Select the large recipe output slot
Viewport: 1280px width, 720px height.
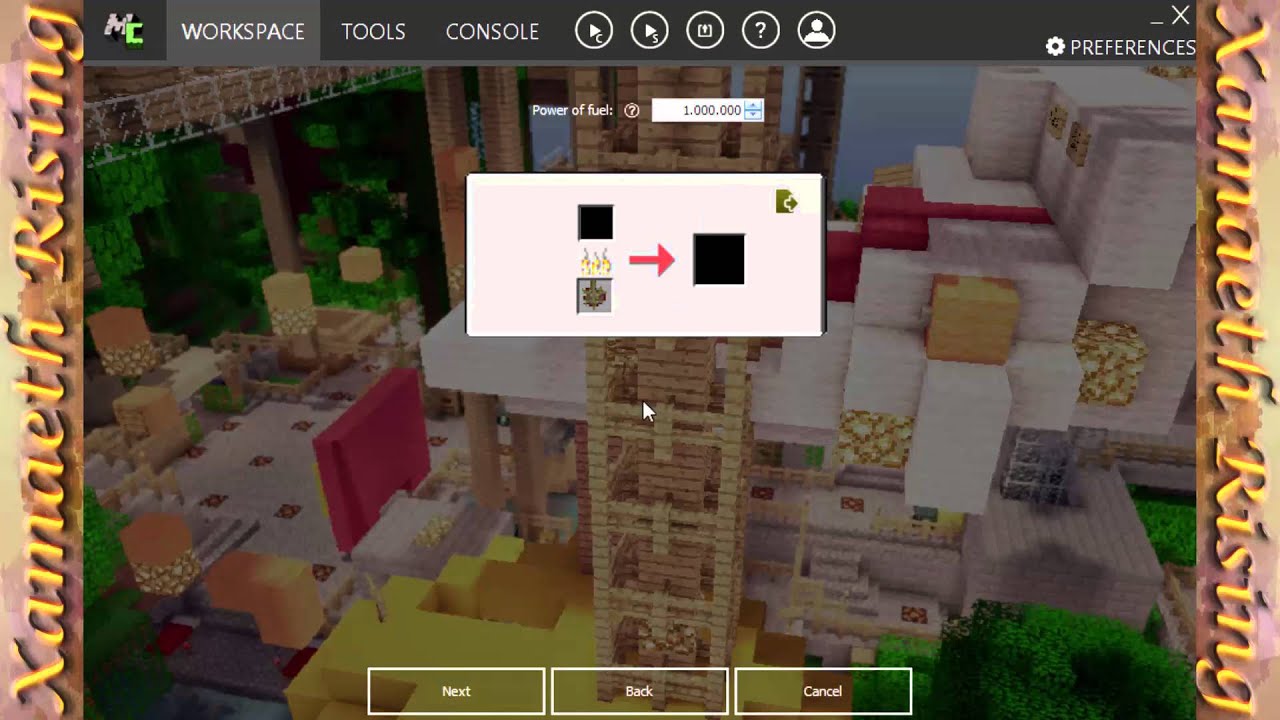pos(719,260)
